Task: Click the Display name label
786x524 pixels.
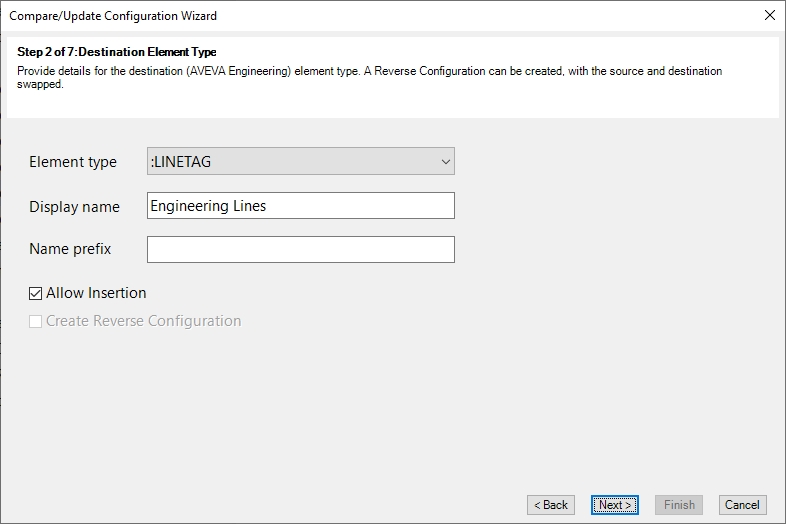Action: click(74, 207)
